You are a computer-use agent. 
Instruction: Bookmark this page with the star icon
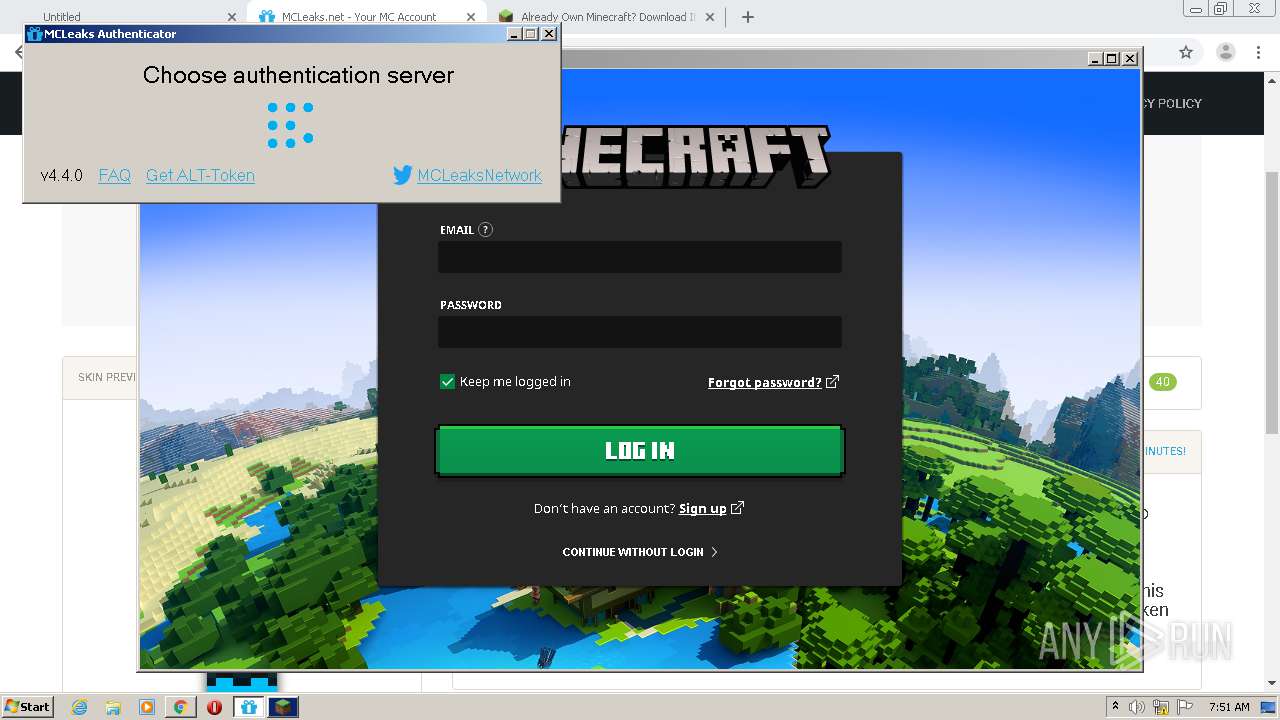tap(1186, 52)
